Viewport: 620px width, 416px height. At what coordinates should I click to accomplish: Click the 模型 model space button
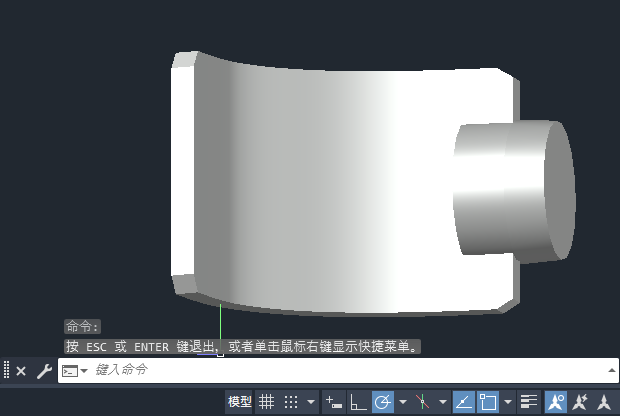click(x=239, y=402)
